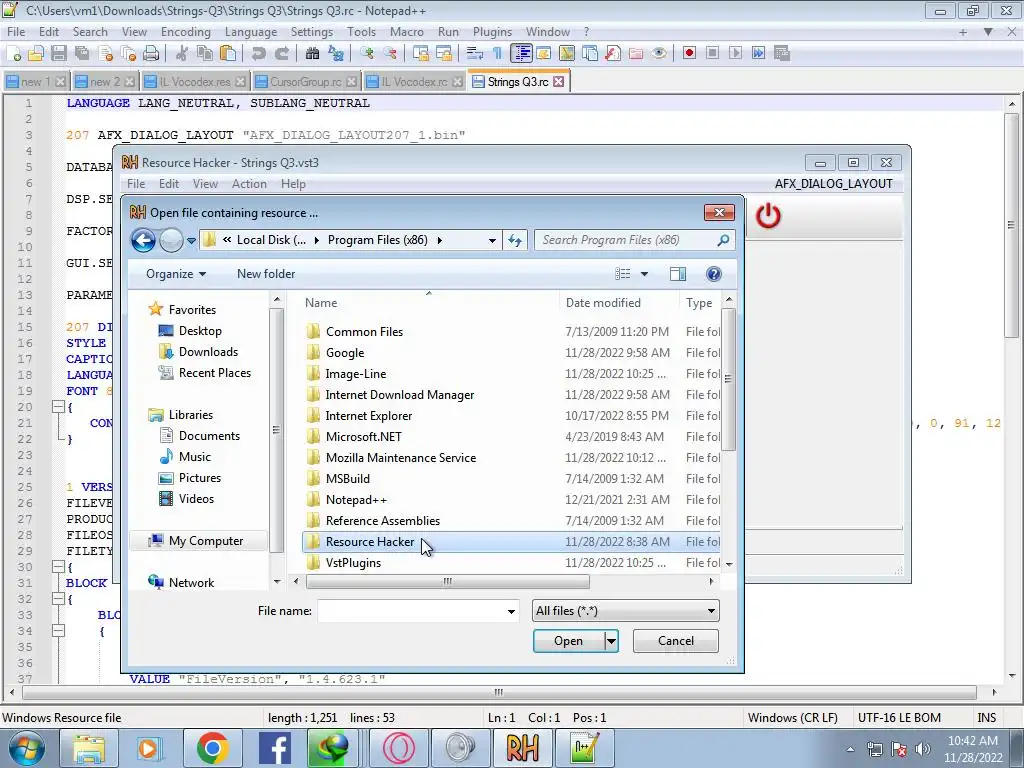1024x768 pixels.
Task: Select the Notepad++ folder in file list
Action: point(356,500)
